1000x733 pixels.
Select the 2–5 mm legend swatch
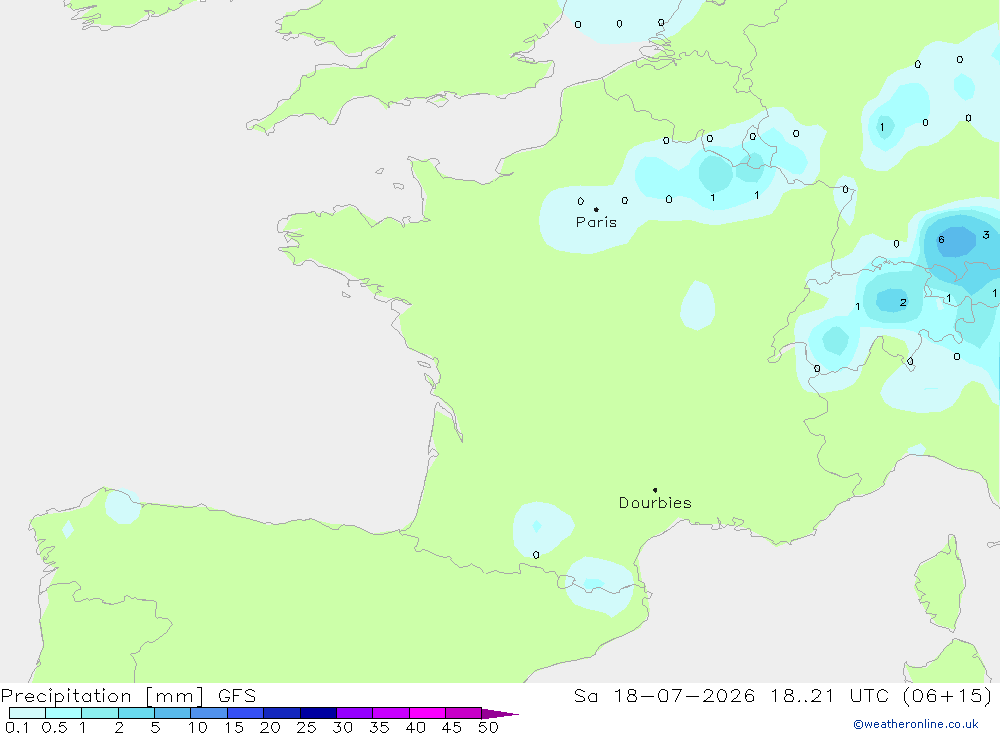click(136, 713)
